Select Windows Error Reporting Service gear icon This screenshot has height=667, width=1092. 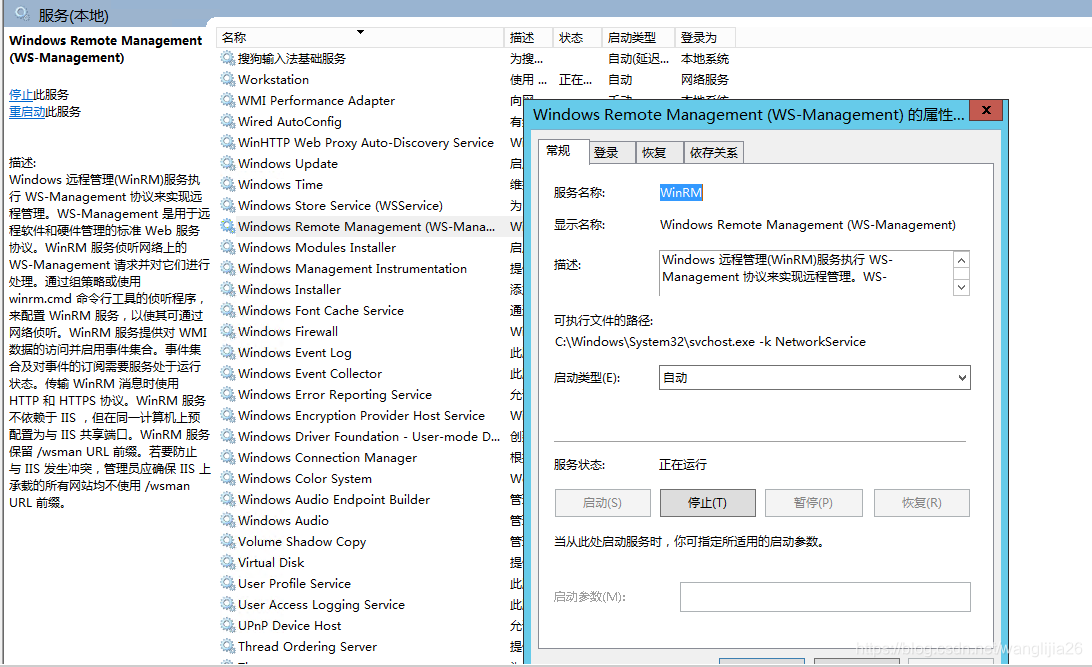[x=228, y=394]
